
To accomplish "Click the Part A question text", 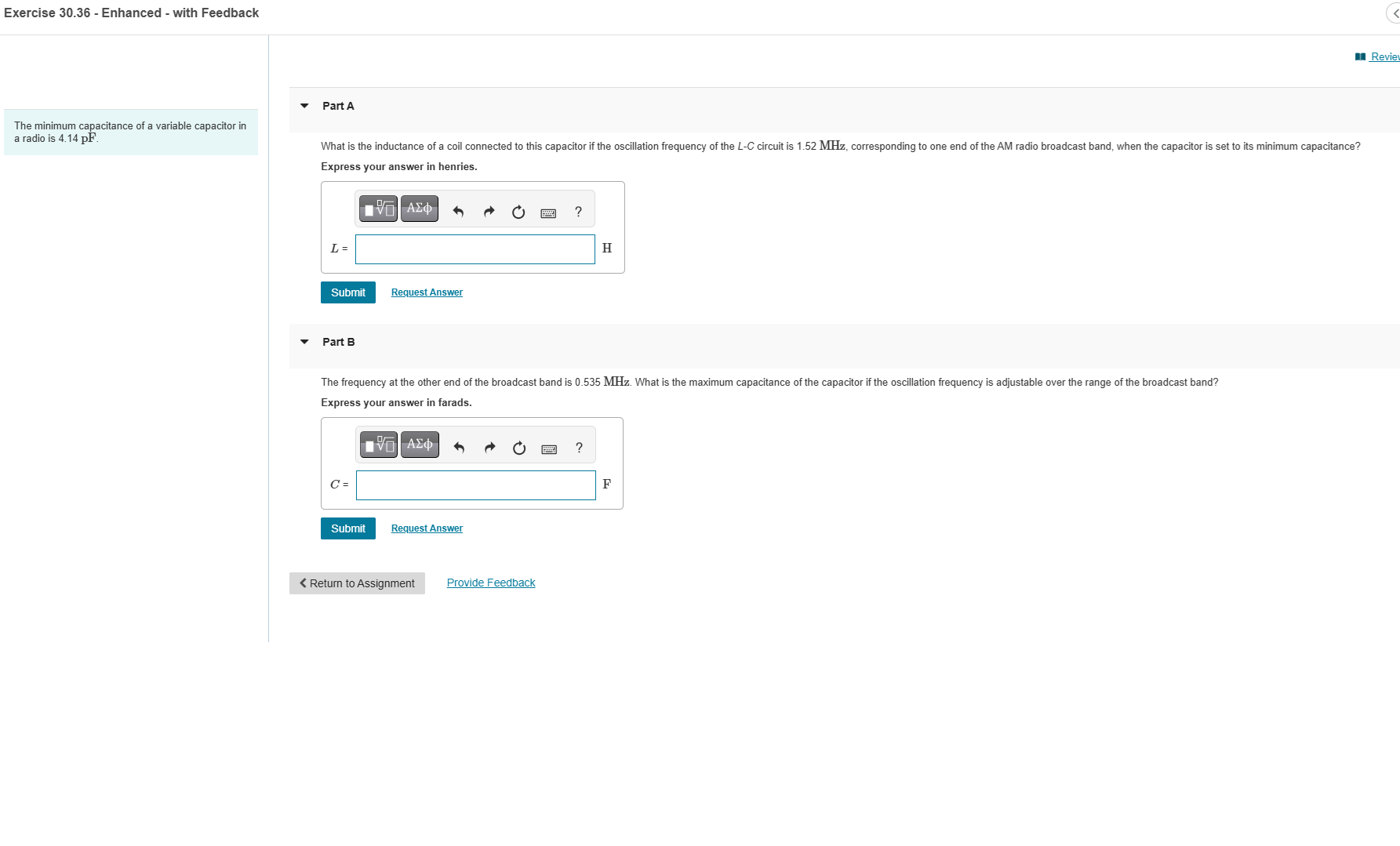I will click(840, 146).
